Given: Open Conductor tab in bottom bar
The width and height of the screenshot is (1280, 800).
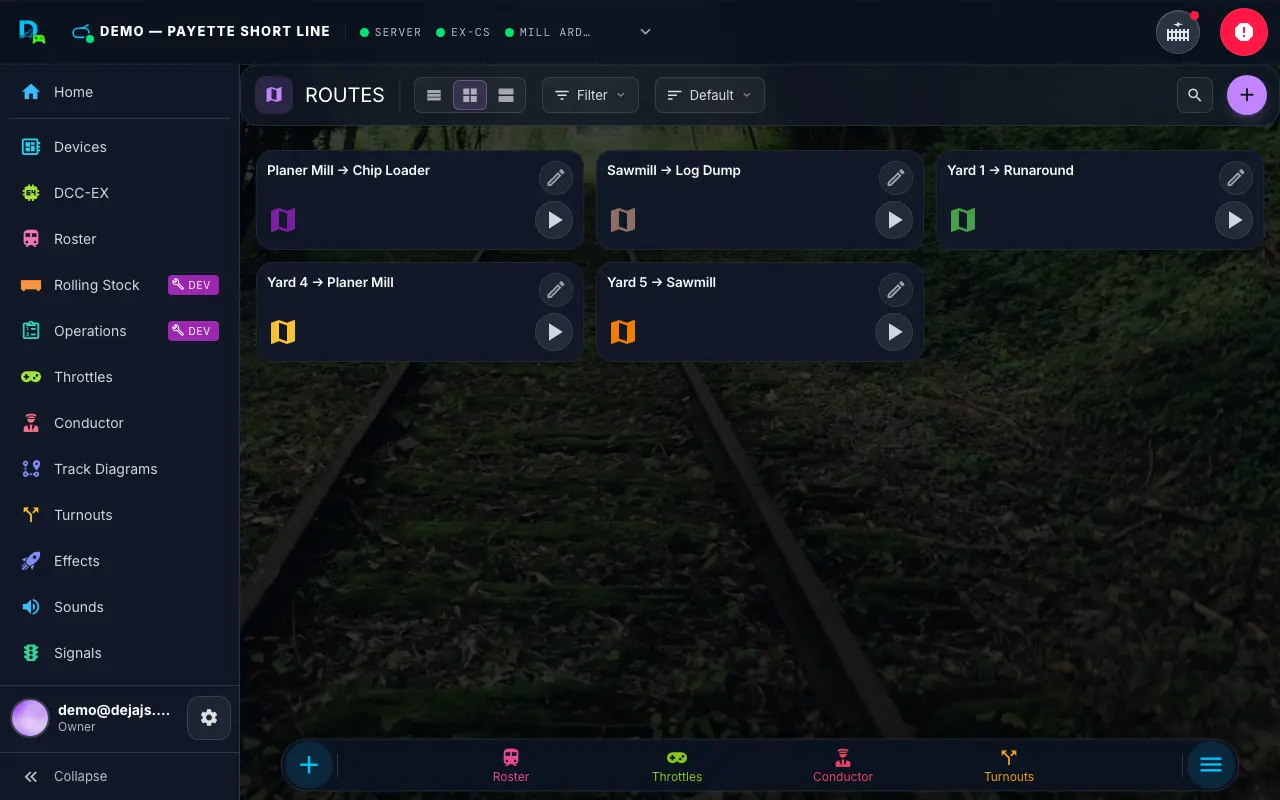Looking at the screenshot, I should [x=843, y=766].
